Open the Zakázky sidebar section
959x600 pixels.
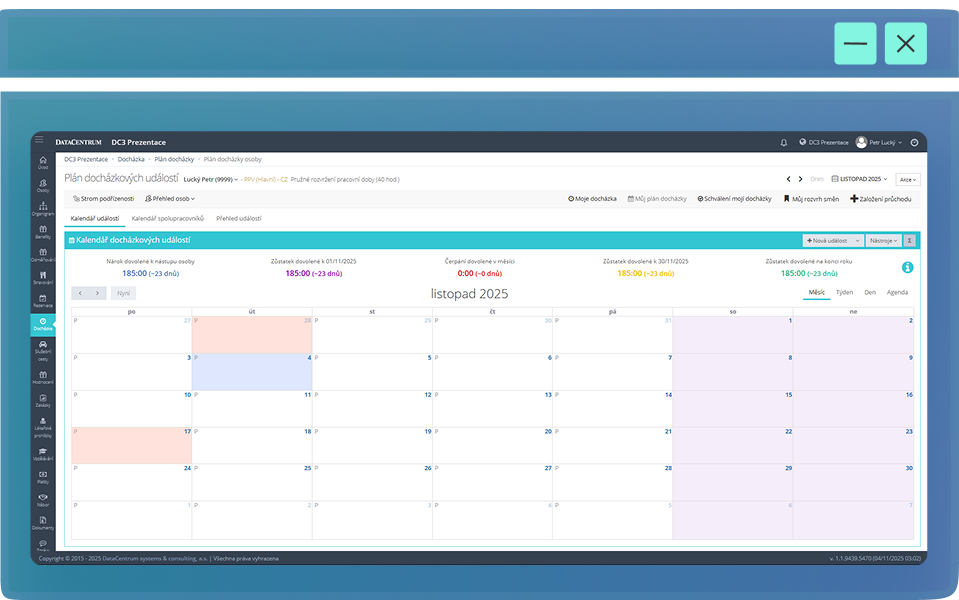click(x=43, y=401)
